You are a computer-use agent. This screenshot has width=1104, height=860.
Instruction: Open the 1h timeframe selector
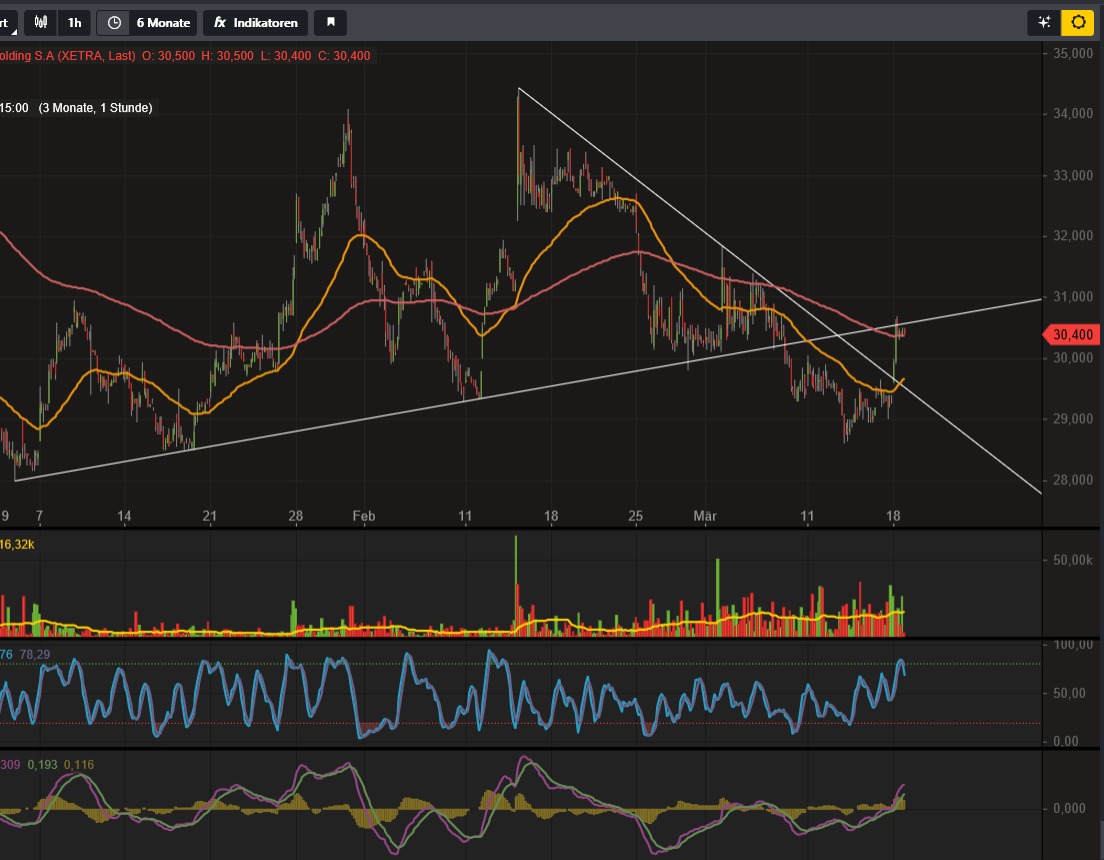pos(74,22)
